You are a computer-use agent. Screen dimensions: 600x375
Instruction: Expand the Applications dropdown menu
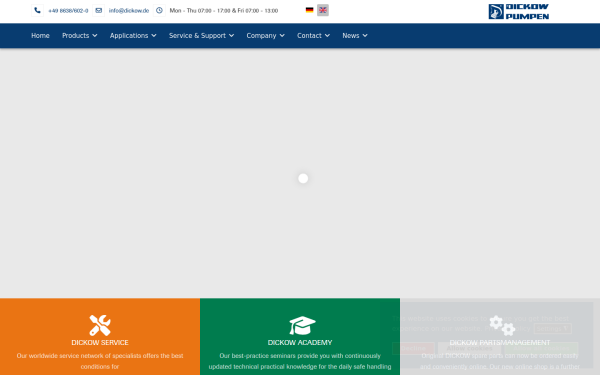click(133, 36)
